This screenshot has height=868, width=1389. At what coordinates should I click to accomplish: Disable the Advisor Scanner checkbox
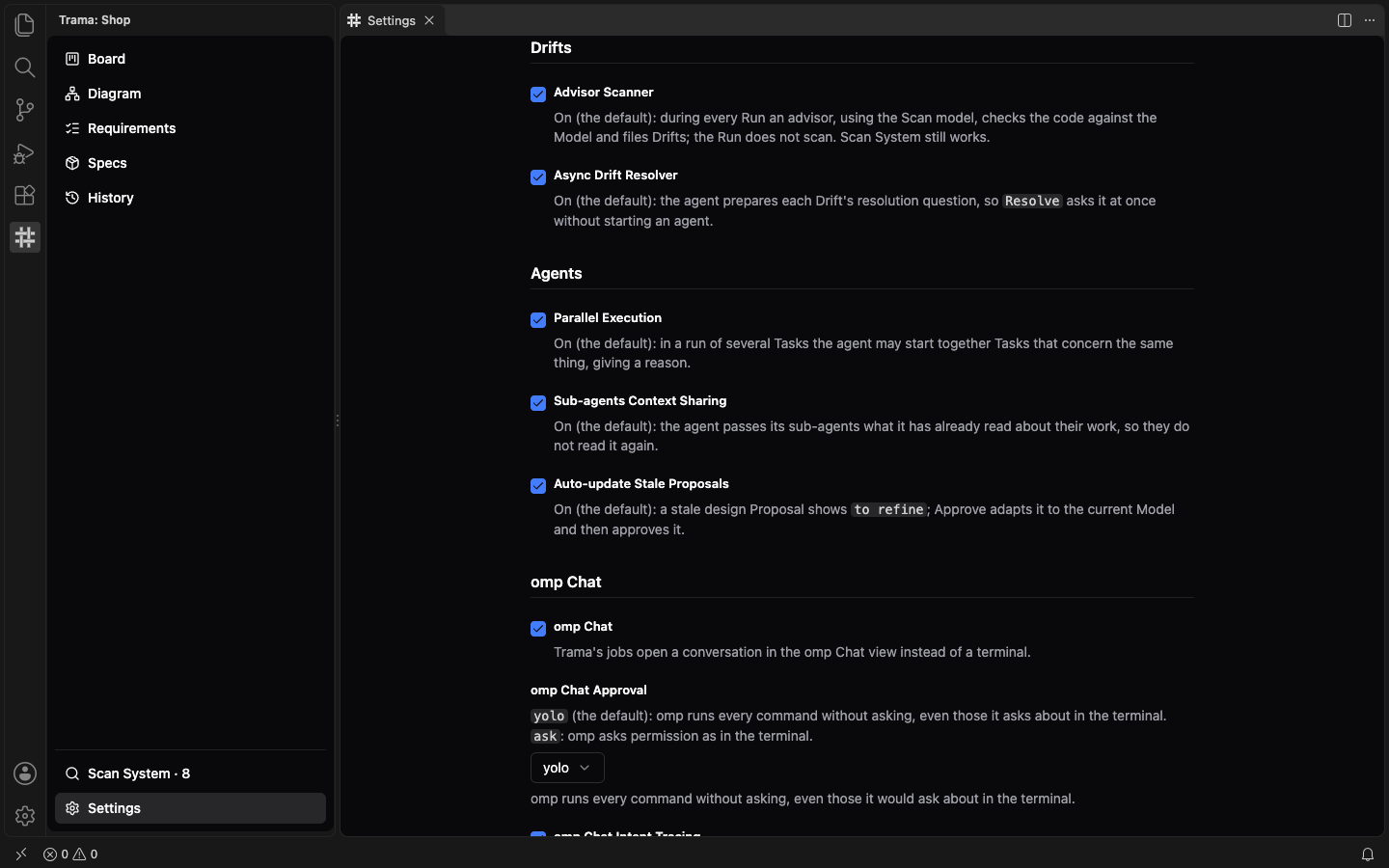pyautogui.click(x=538, y=95)
